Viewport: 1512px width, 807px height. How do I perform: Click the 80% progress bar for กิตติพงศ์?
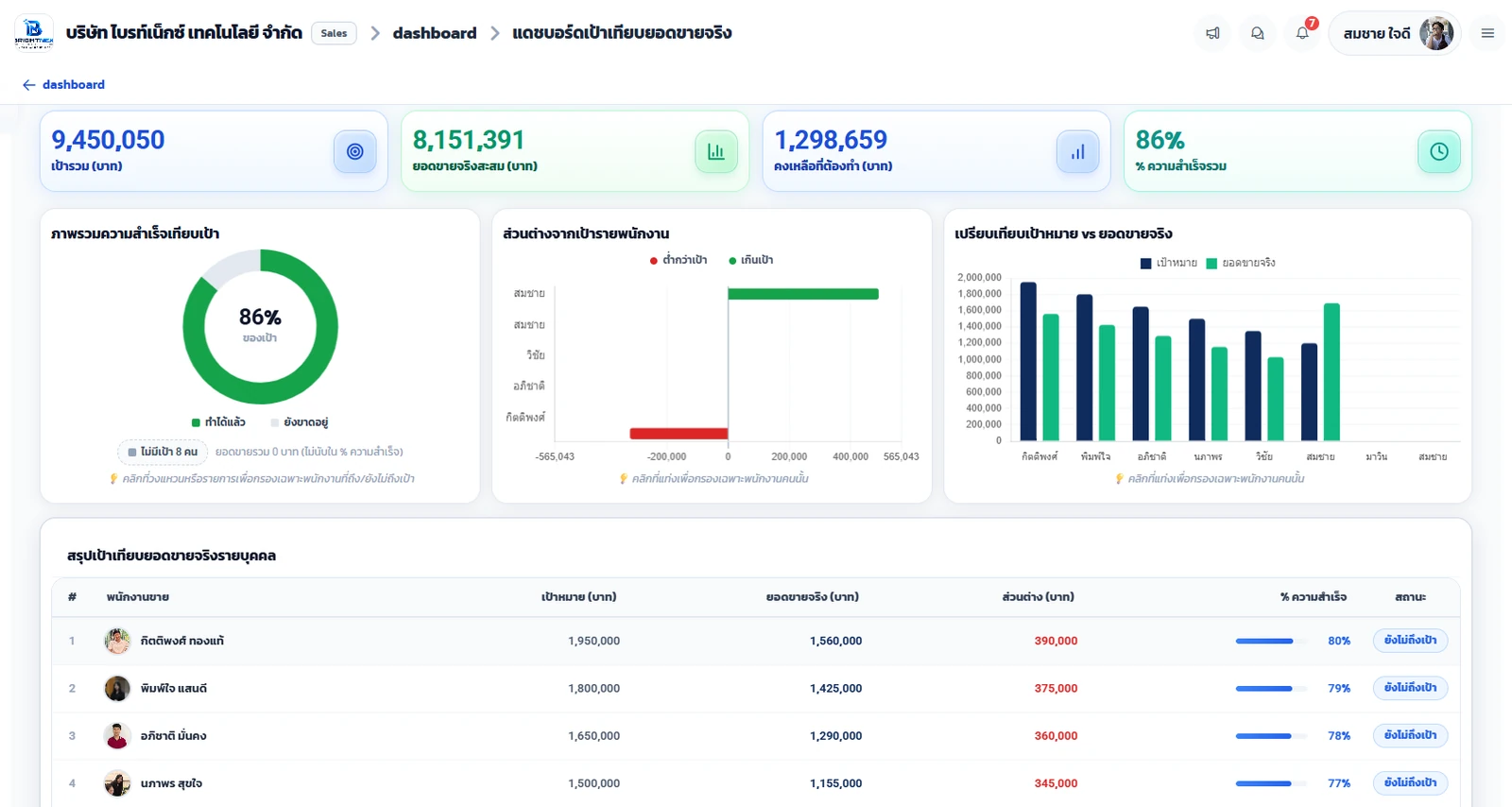[1272, 641]
